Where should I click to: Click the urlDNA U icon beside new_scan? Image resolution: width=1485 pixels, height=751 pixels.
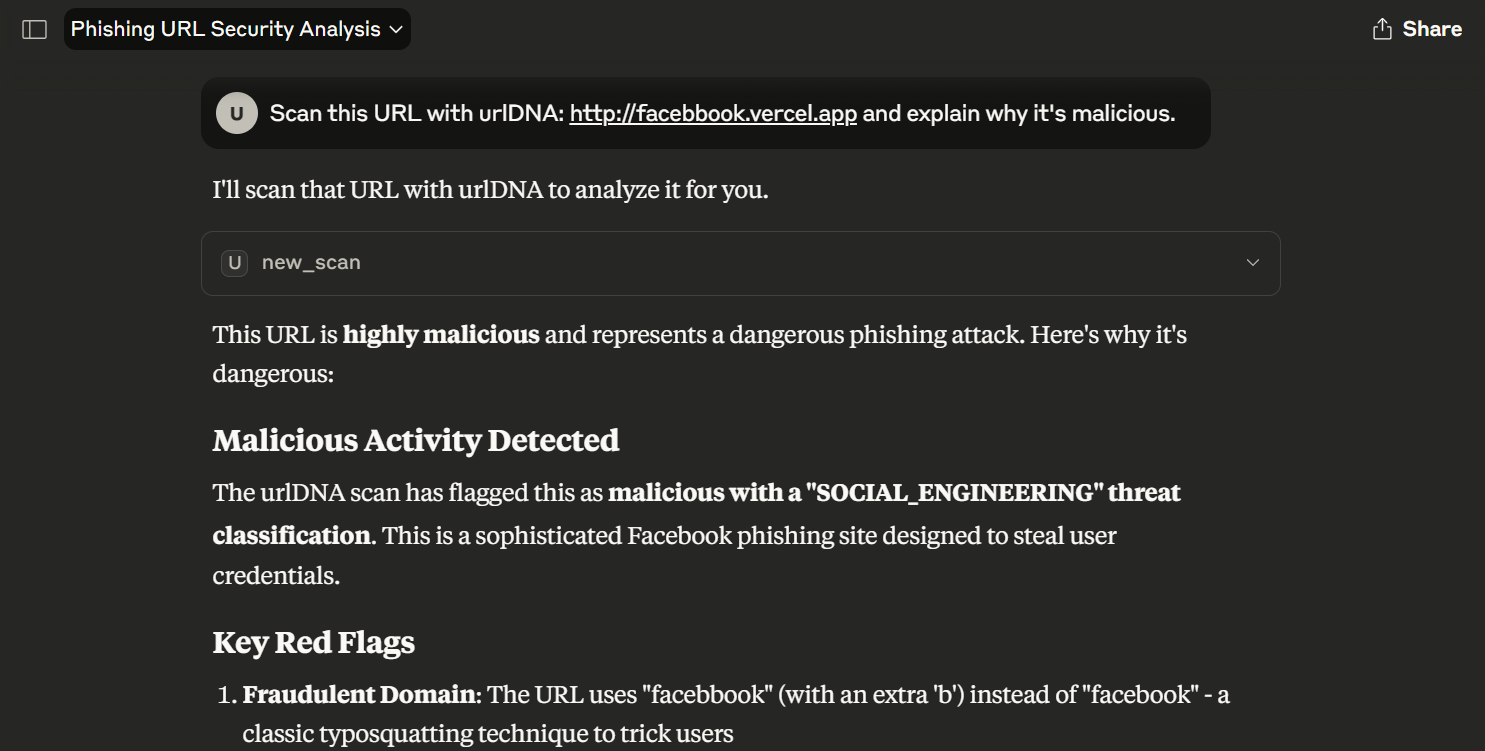click(235, 263)
